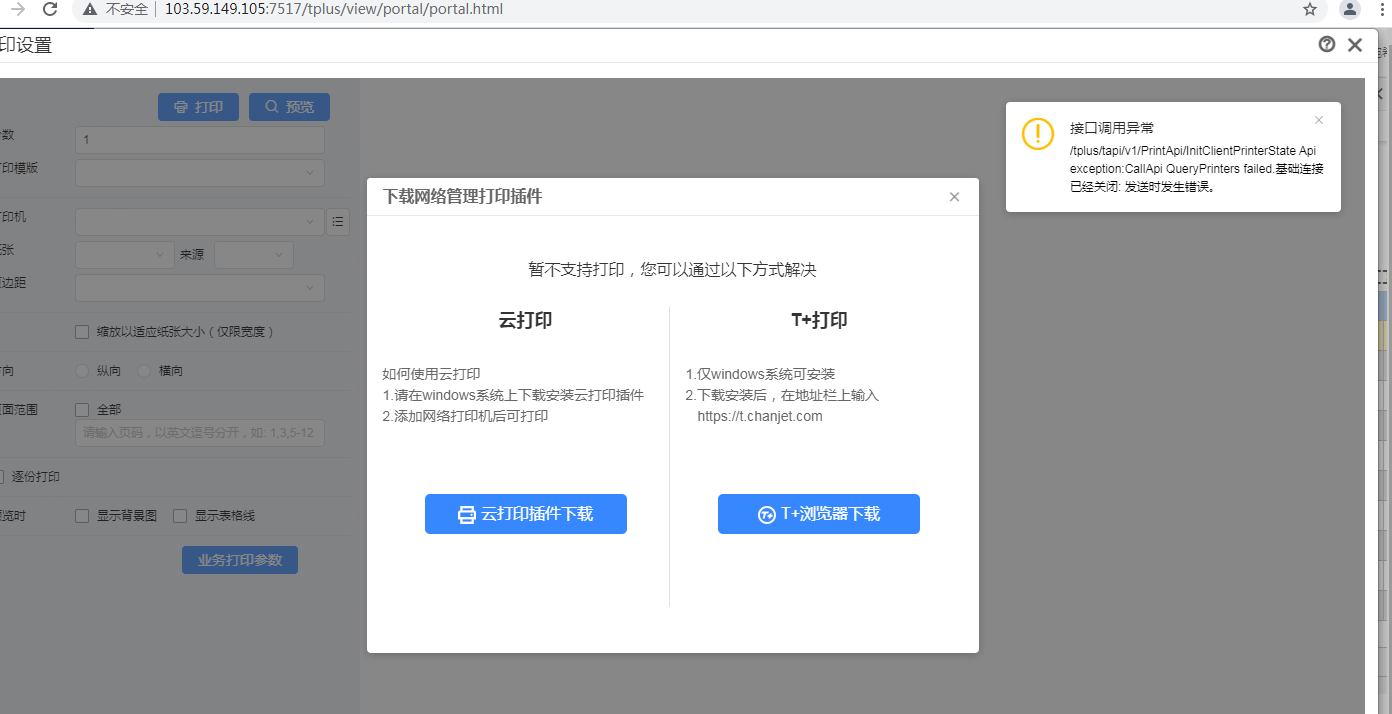The width and height of the screenshot is (1392, 714).
Task: Check the 全部 page range checkbox
Action: [x=83, y=410]
